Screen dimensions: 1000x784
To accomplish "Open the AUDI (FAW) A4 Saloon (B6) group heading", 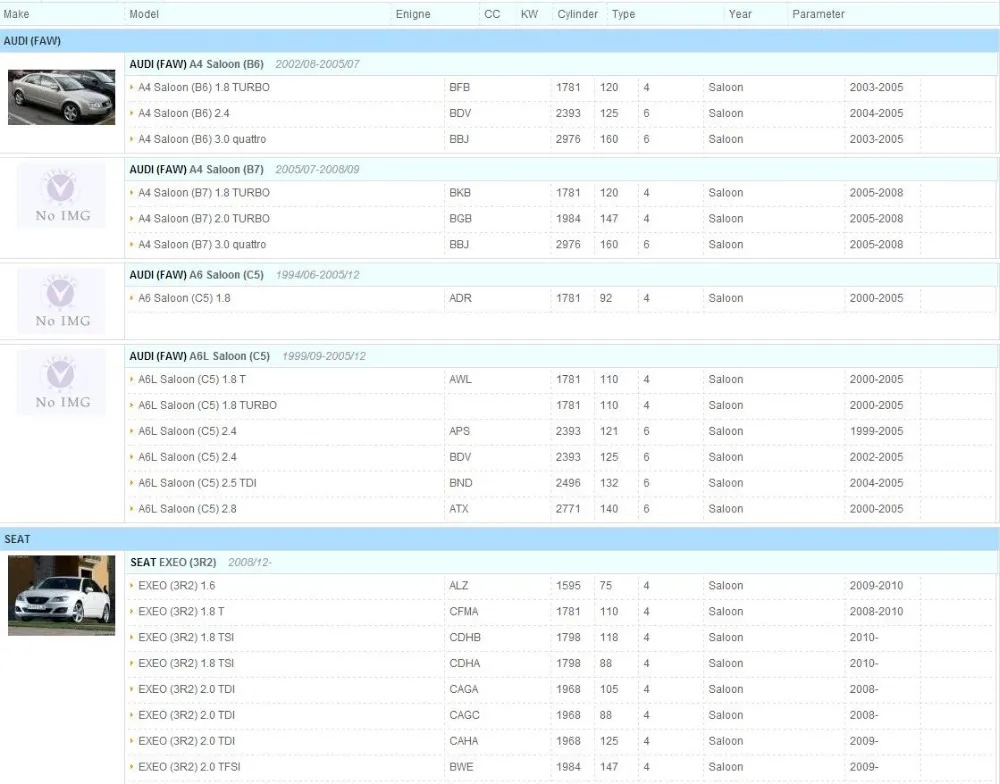I will point(196,64).
